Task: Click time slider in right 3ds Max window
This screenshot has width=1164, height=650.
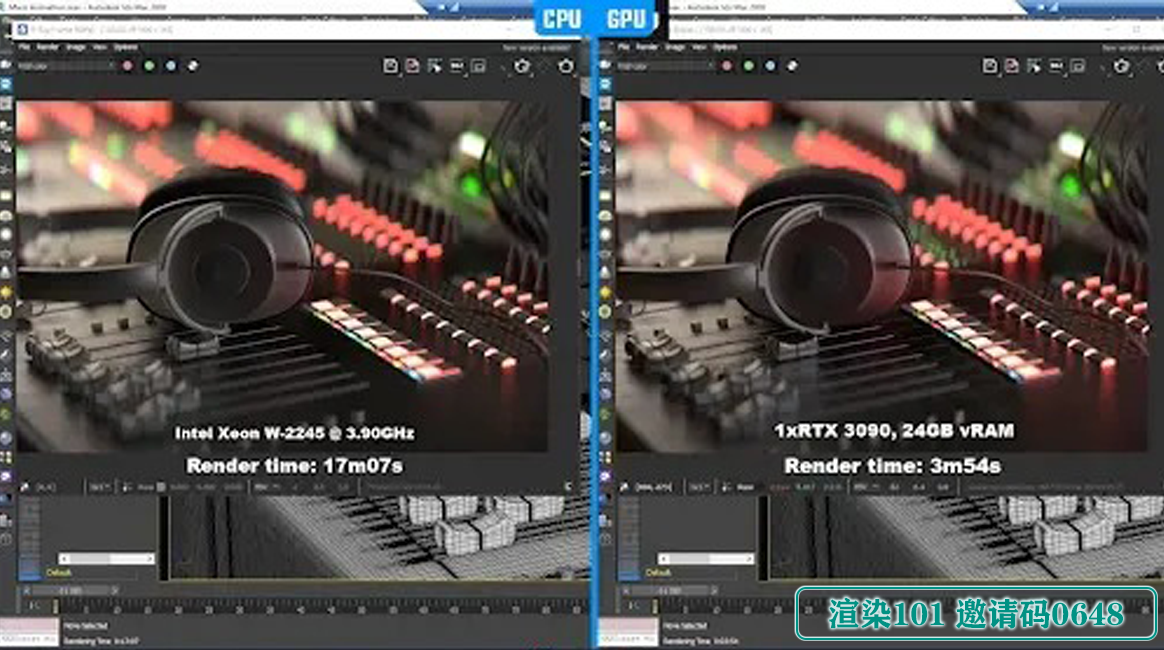Action: pyautogui.click(x=670, y=591)
